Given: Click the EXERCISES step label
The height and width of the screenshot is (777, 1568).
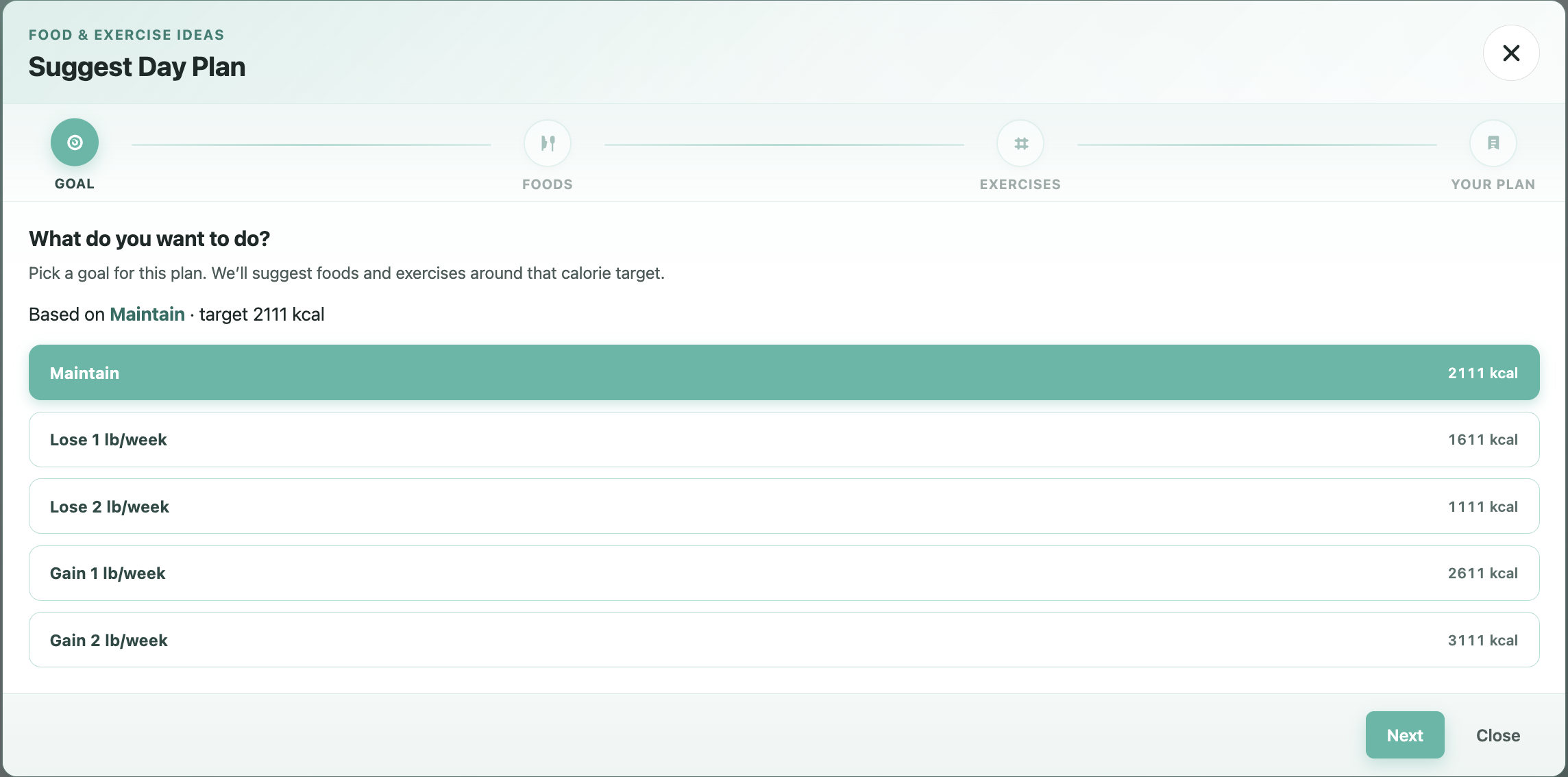Looking at the screenshot, I should (1020, 184).
